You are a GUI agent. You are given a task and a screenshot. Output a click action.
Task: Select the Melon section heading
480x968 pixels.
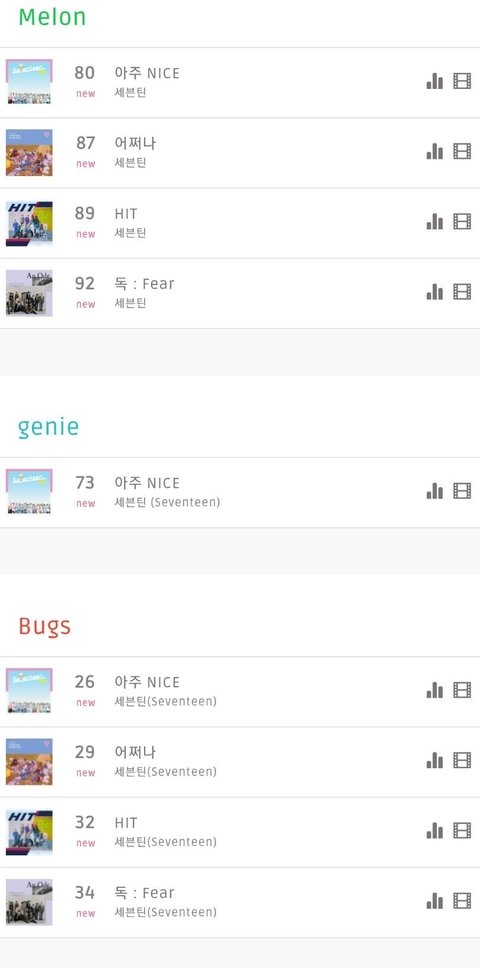[52, 17]
